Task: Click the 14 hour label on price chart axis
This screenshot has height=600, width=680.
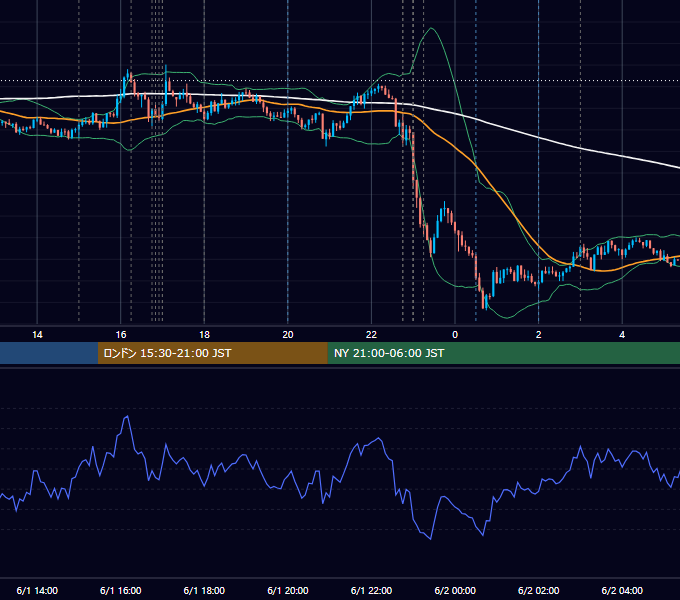Action: [37, 335]
